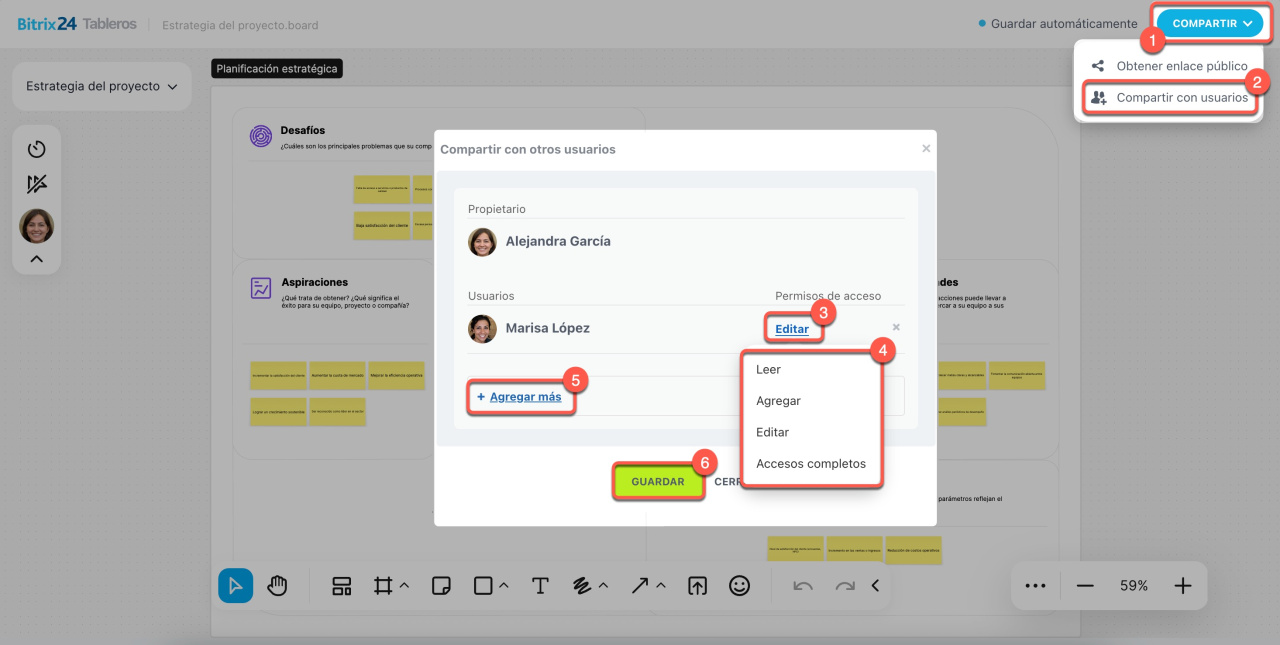1280x645 pixels.
Task: Expand the Estrategia del proyecto dropdown
Action: pyautogui.click(x=101, y=87)
